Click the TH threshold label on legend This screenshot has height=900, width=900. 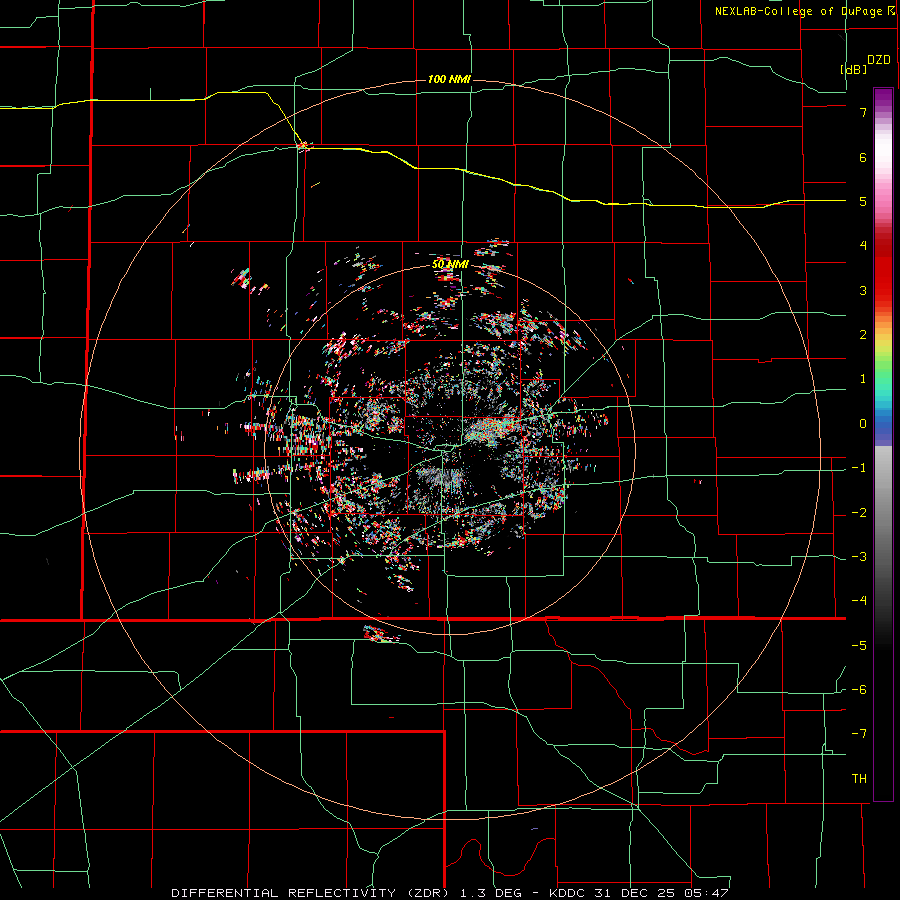(859, 779)
